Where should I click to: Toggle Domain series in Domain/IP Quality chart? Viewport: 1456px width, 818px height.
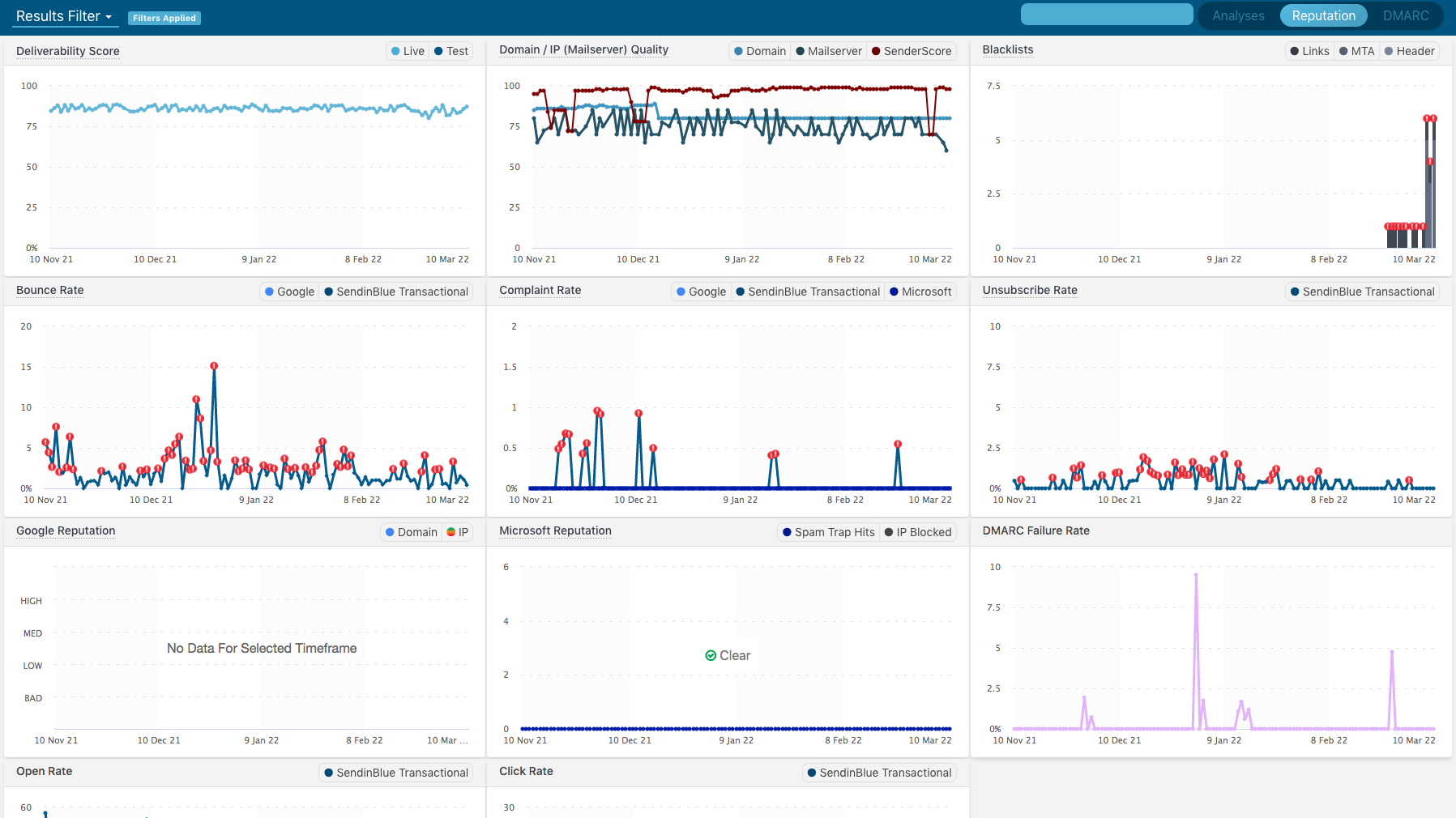(759, 51)
